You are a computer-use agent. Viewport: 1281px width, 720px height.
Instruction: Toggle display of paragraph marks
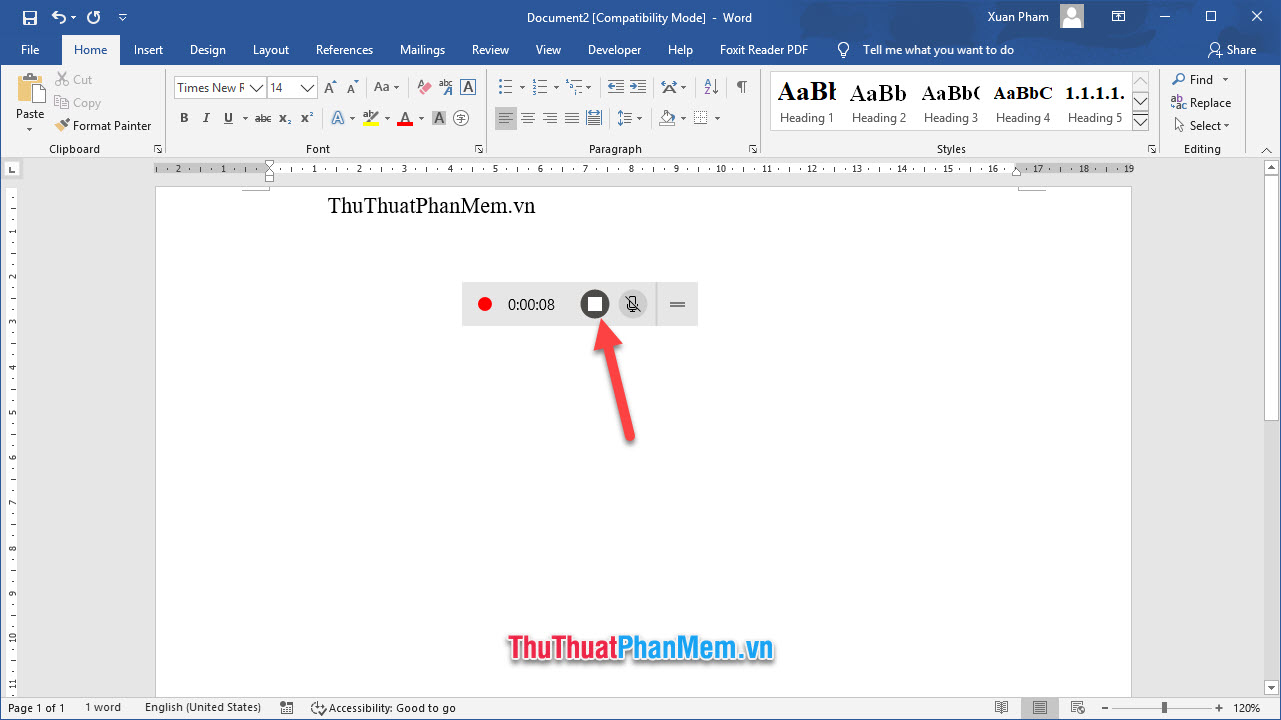(x=741, y=87)
